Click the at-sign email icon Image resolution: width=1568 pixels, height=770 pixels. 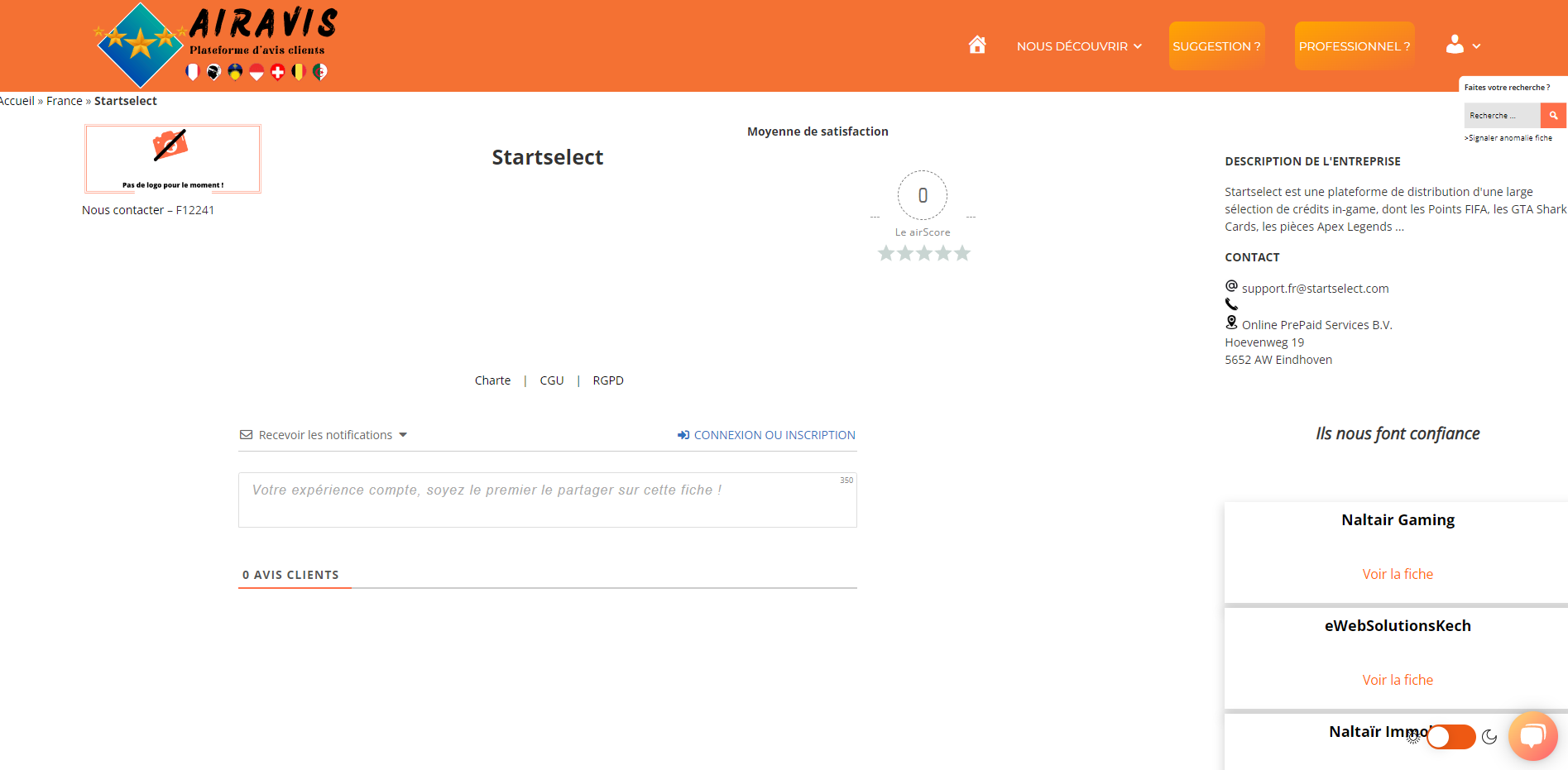click(1231, 286)
